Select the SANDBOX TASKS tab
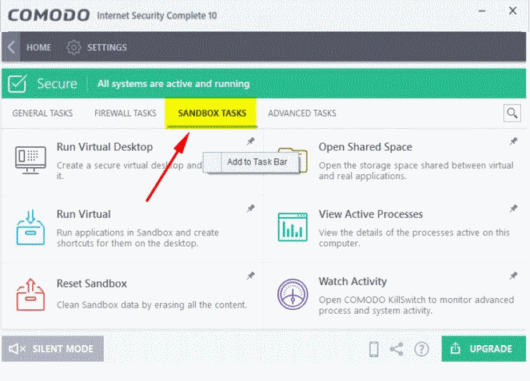This screenshot has width=530, height=381. pos(212,113)
